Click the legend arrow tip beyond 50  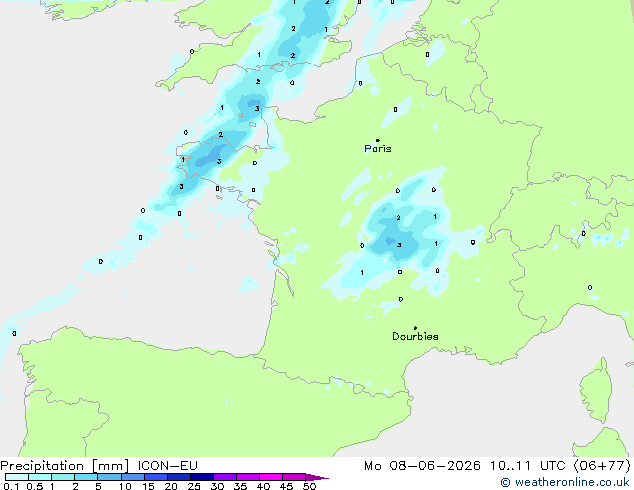coord(317,477)
